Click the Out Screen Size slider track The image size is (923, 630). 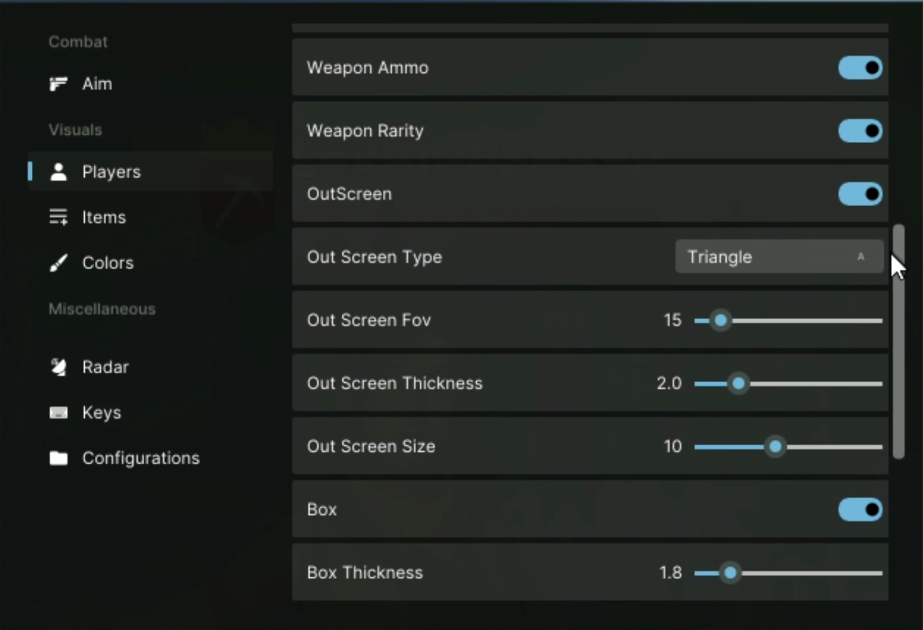click(830, 447)
